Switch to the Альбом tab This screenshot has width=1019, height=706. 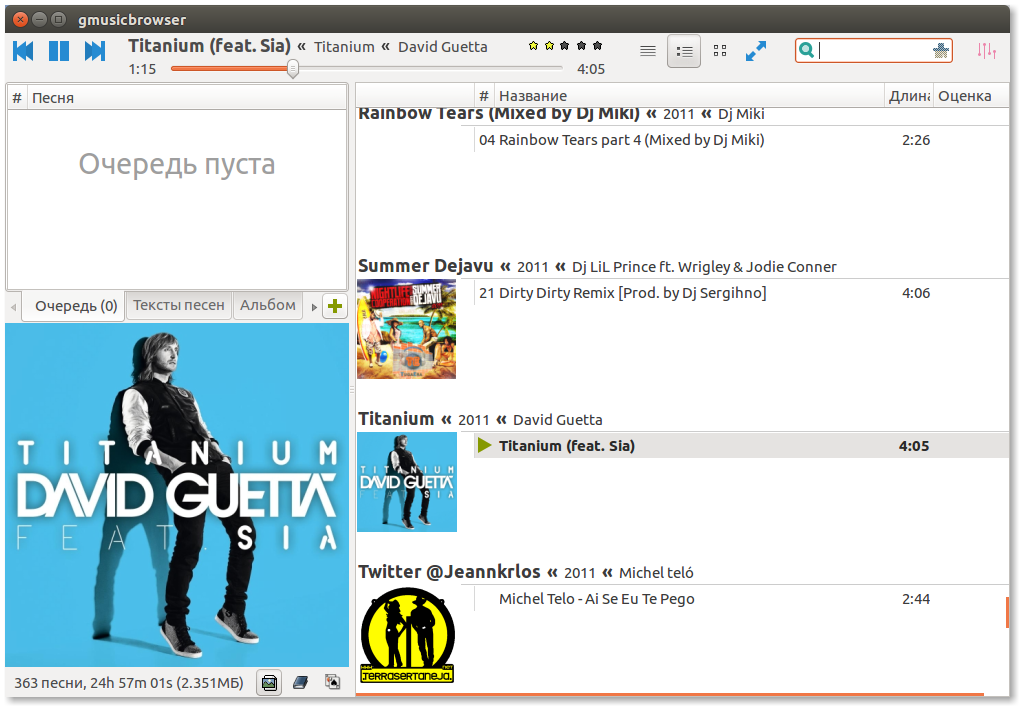point(268,305)
